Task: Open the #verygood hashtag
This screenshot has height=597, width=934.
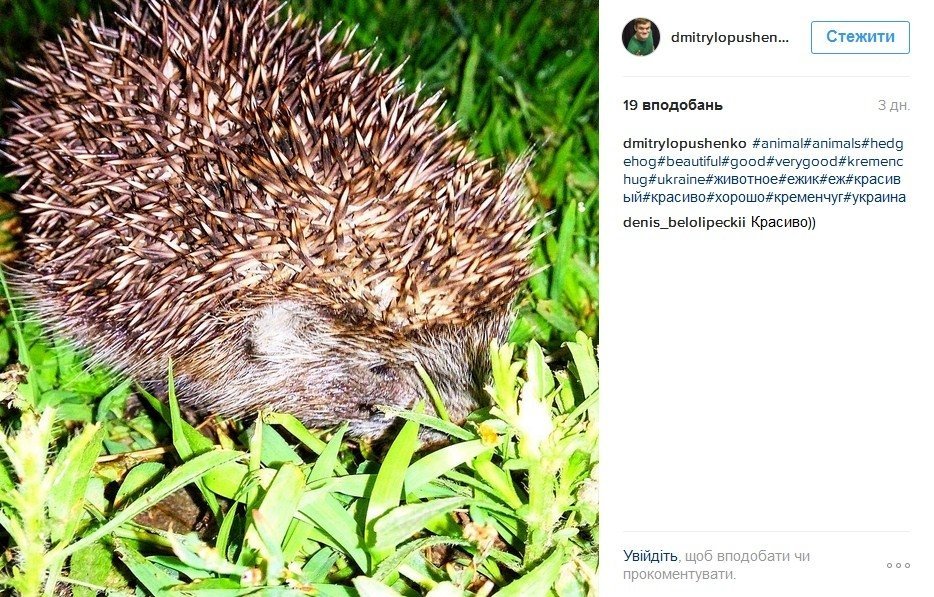Action: tap(802, 161)
